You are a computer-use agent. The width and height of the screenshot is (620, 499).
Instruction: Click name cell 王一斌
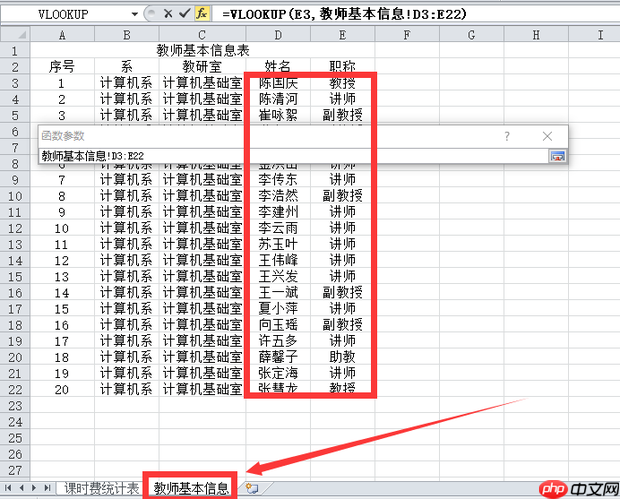tap(278, 293)
